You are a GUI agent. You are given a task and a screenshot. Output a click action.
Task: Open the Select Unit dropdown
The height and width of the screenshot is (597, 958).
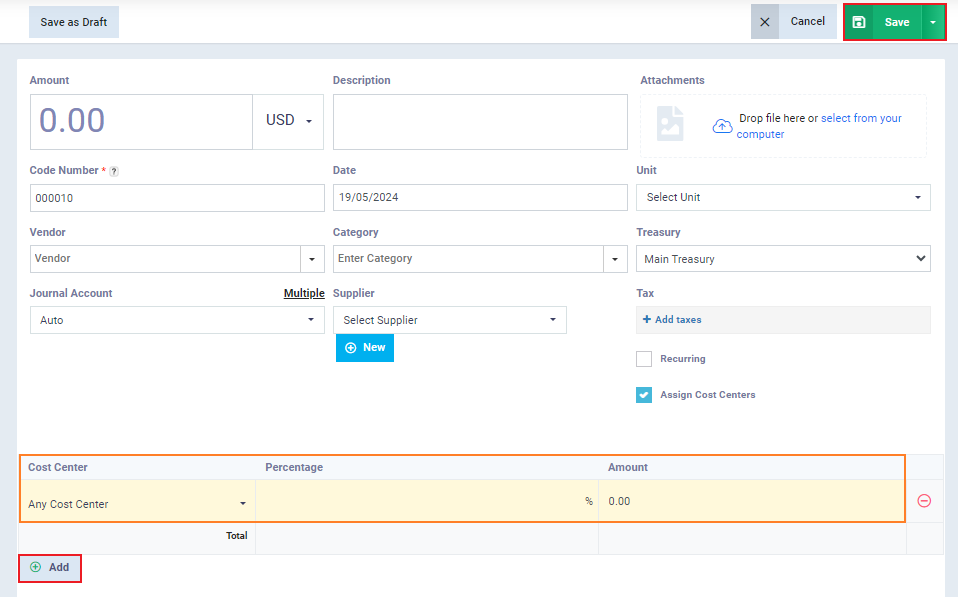coord(783,197)
